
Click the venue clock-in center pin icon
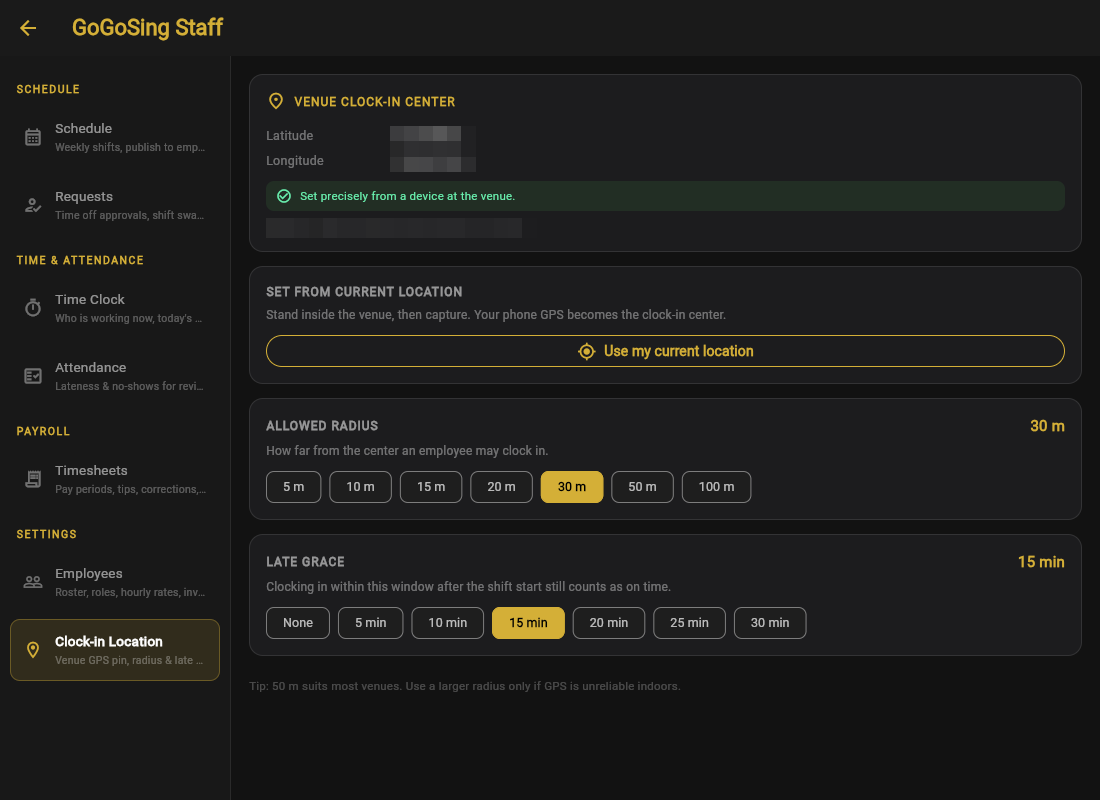pyautogui.click(x=276, y=102)
